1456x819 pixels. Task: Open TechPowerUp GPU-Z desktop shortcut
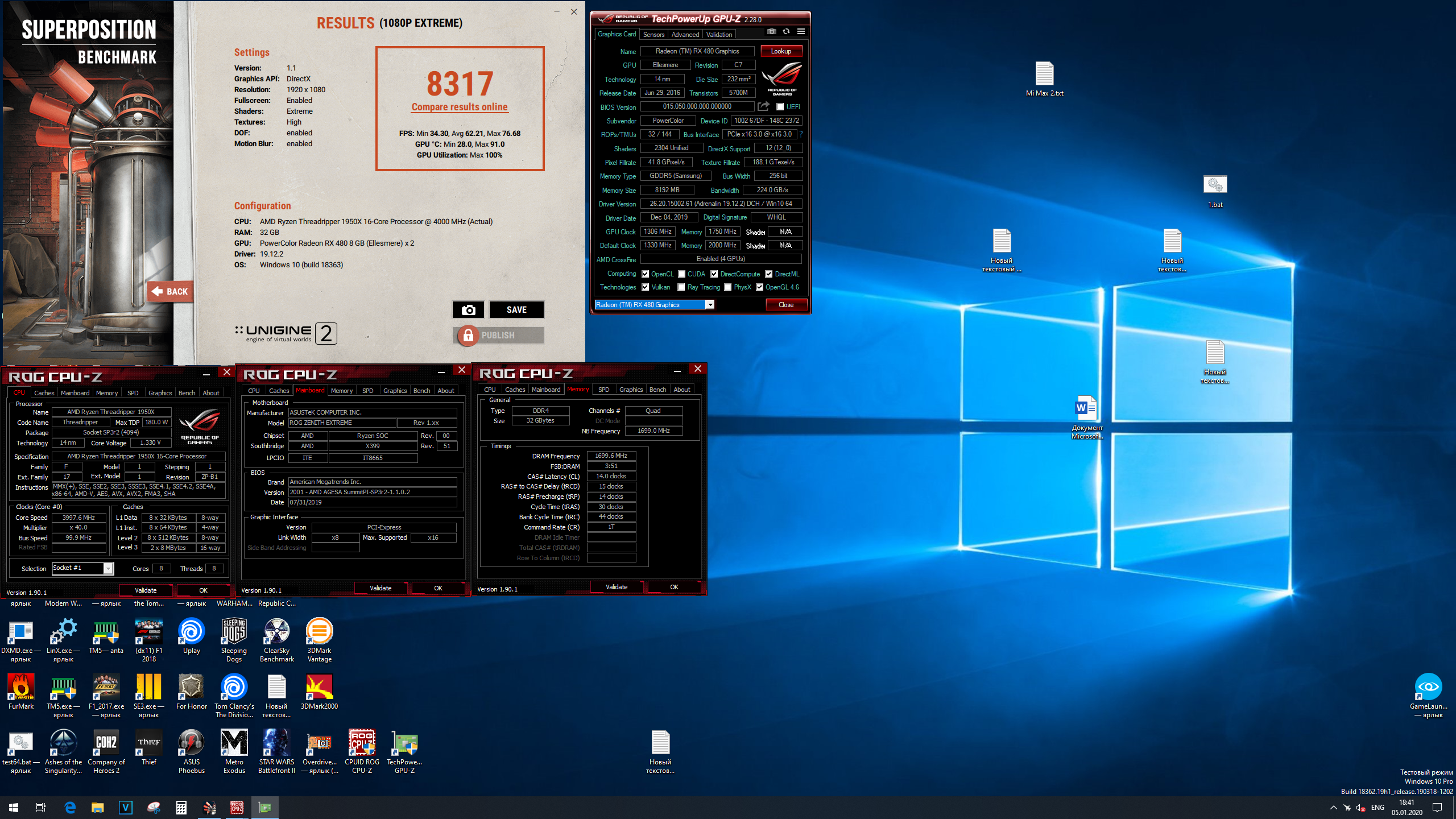coord(405,751)
